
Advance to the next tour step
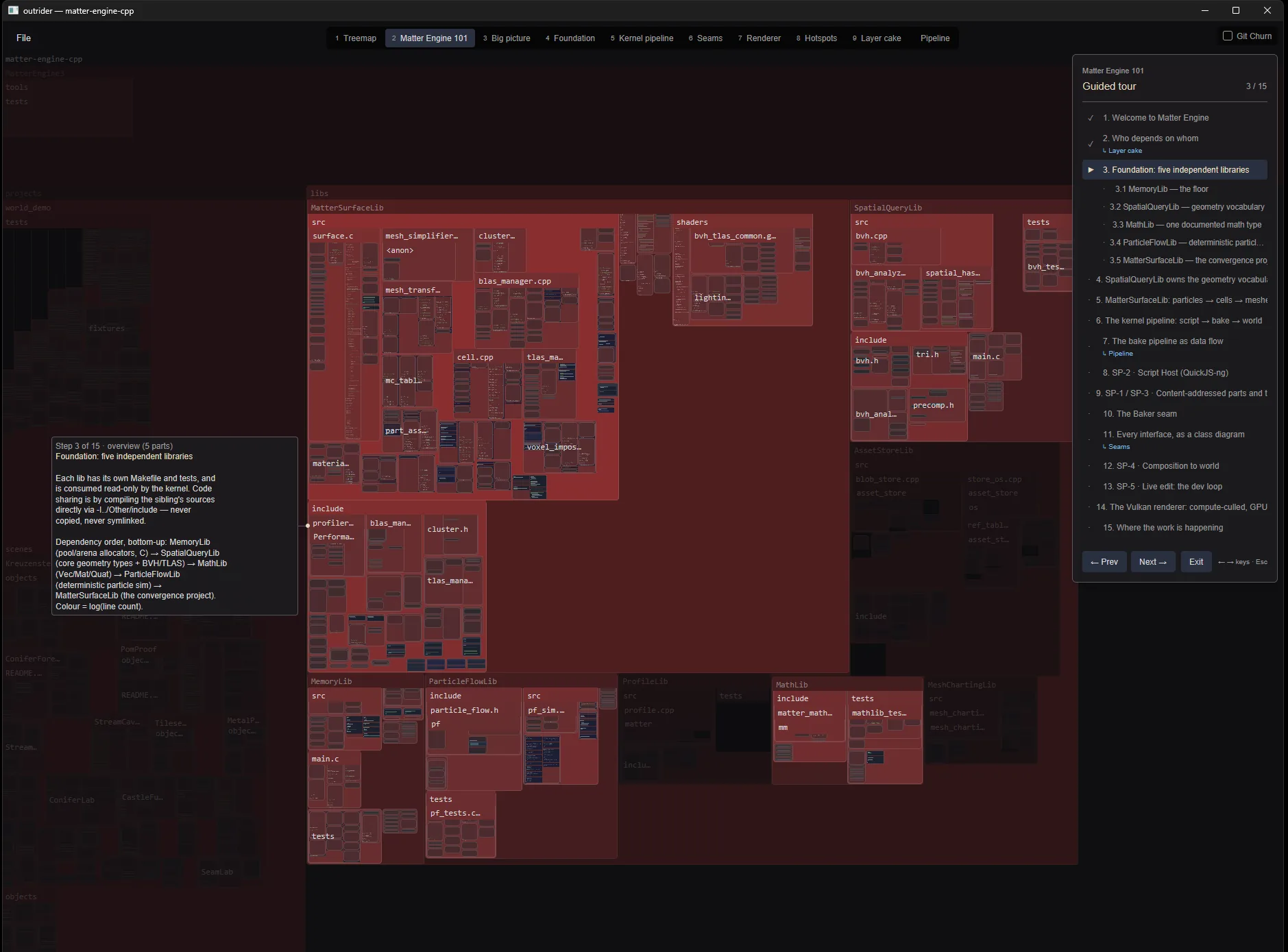(x=1153, y=562)
